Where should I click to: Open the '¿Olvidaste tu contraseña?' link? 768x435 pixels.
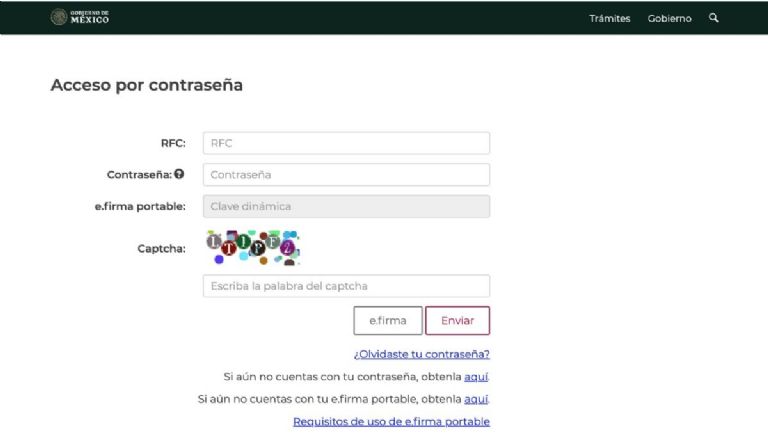[x=421, y=354]
